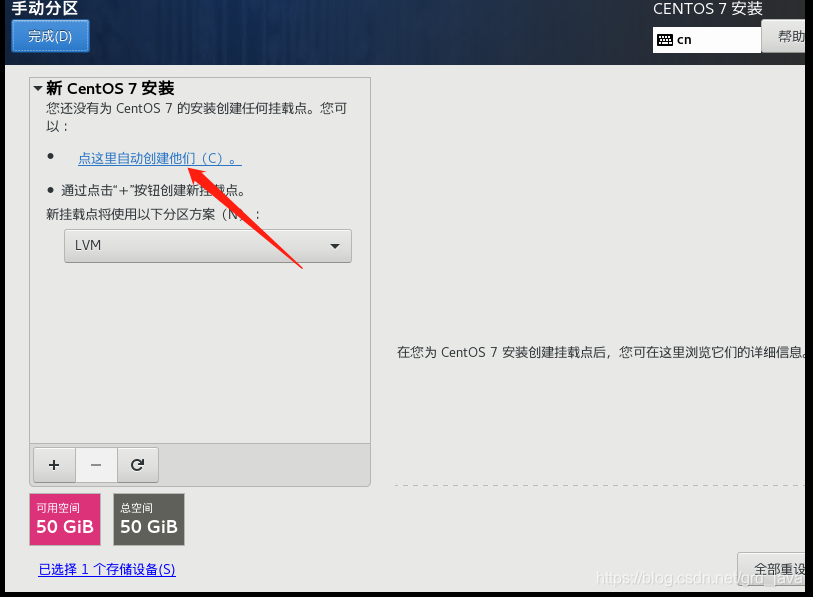Click text 通过点击"+"按钮创建新挂载点
The width and height of the screenshot is (813, 597).
click(153, 190)
